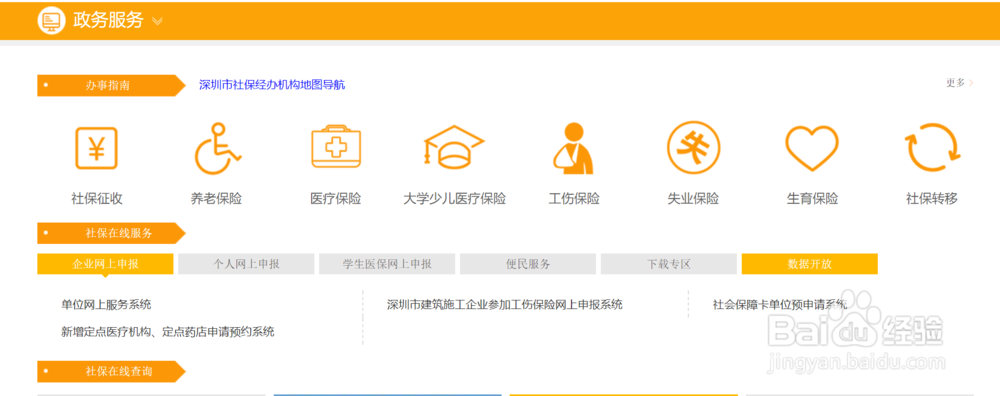Click the 工伤保险 text label
Image resolution: width=1000 pixels, height=396 pixels.
pos(574,198)
